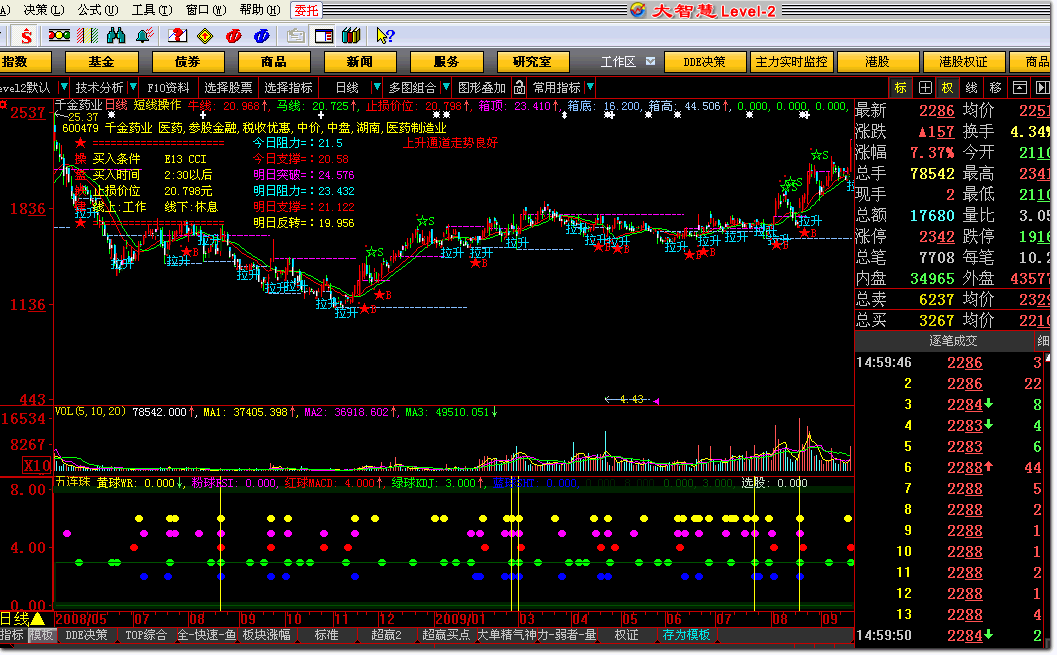Click the 2286 price at 14:59:46
Screen dimensions: 1057x655
tap(965, 363)
